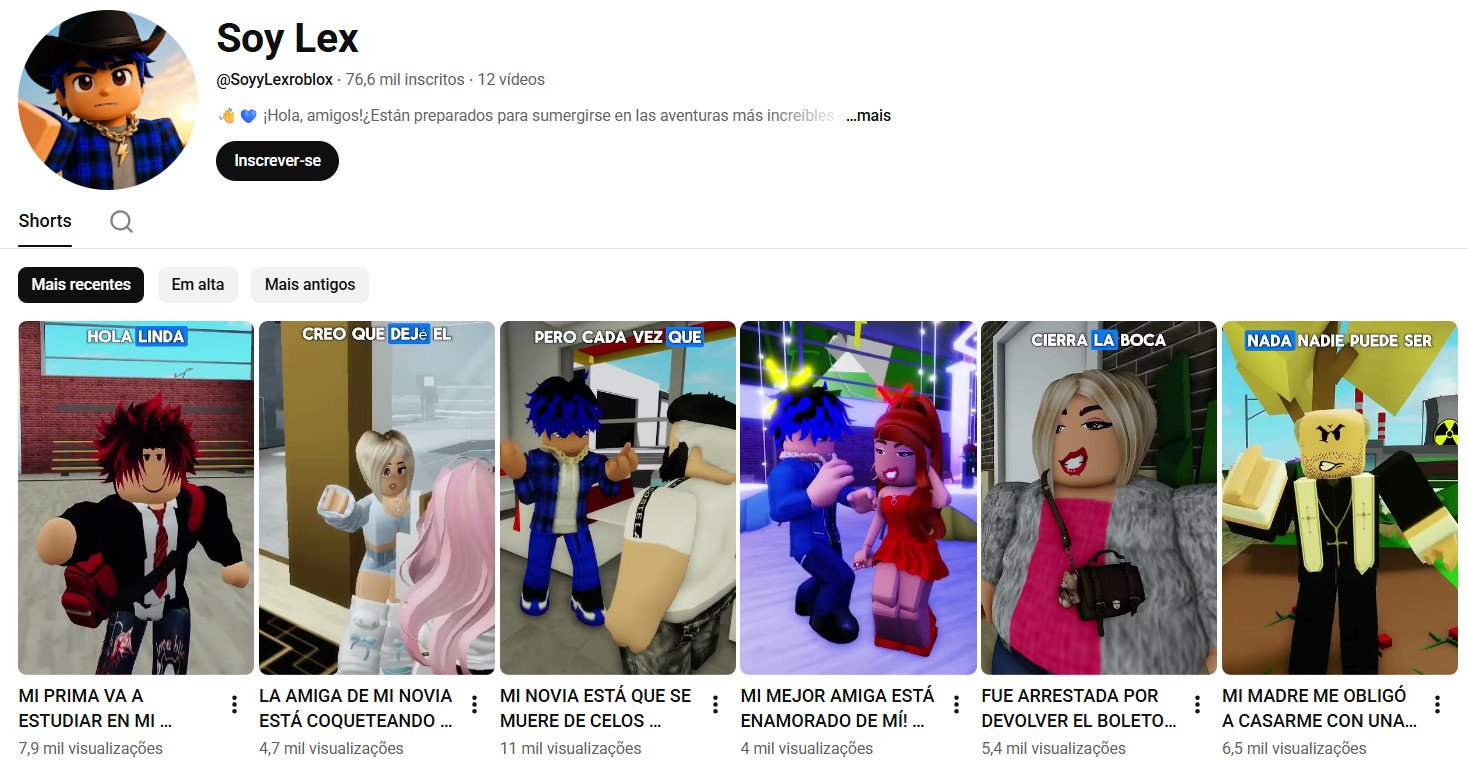Click the Soy Lex channel avatar
The width and height of the screenshot is (1468, 760).
click(x=105, y=100)
